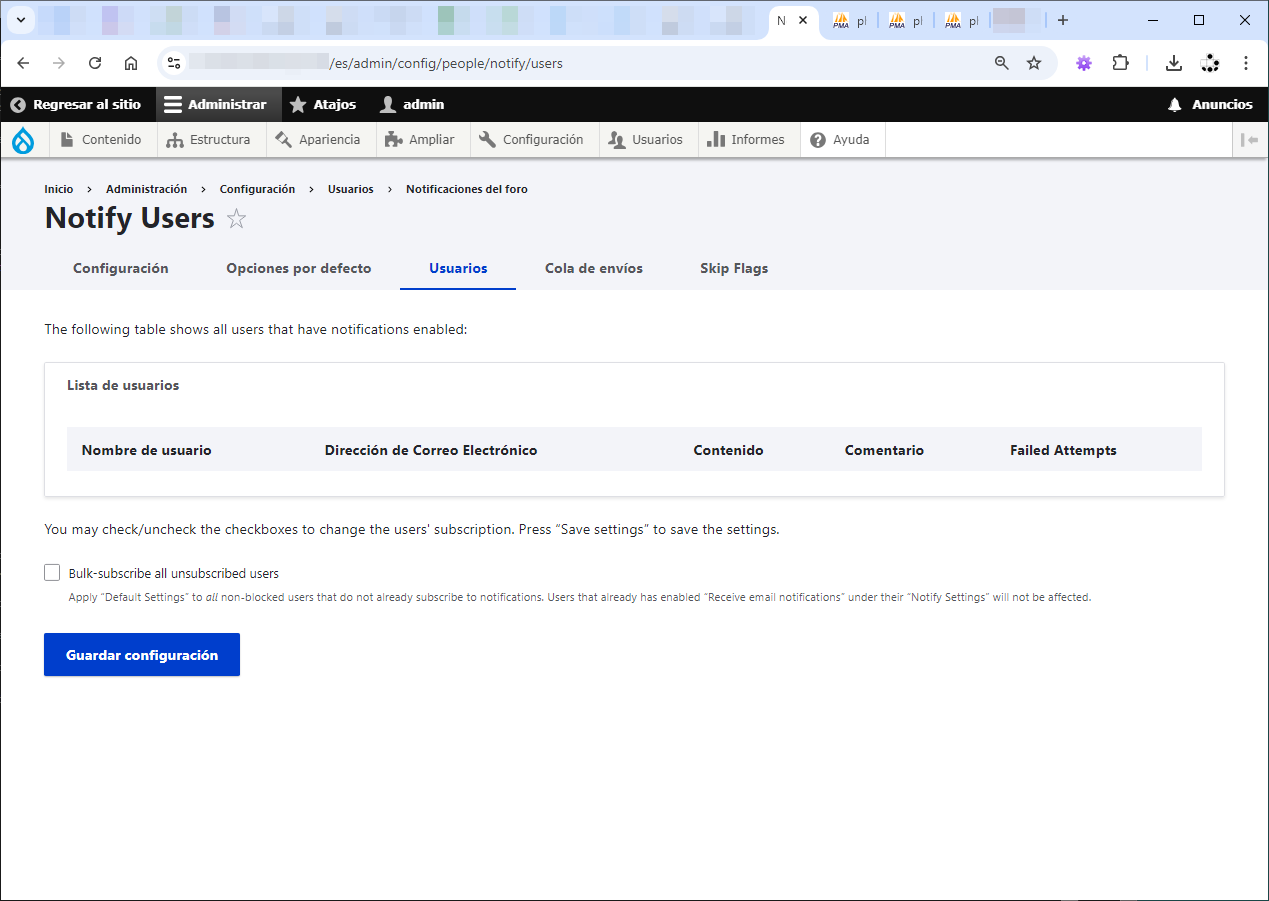The image size is (1269, 901).
Task: Click the browser profile avatar icon
Action: point(1210,63)
